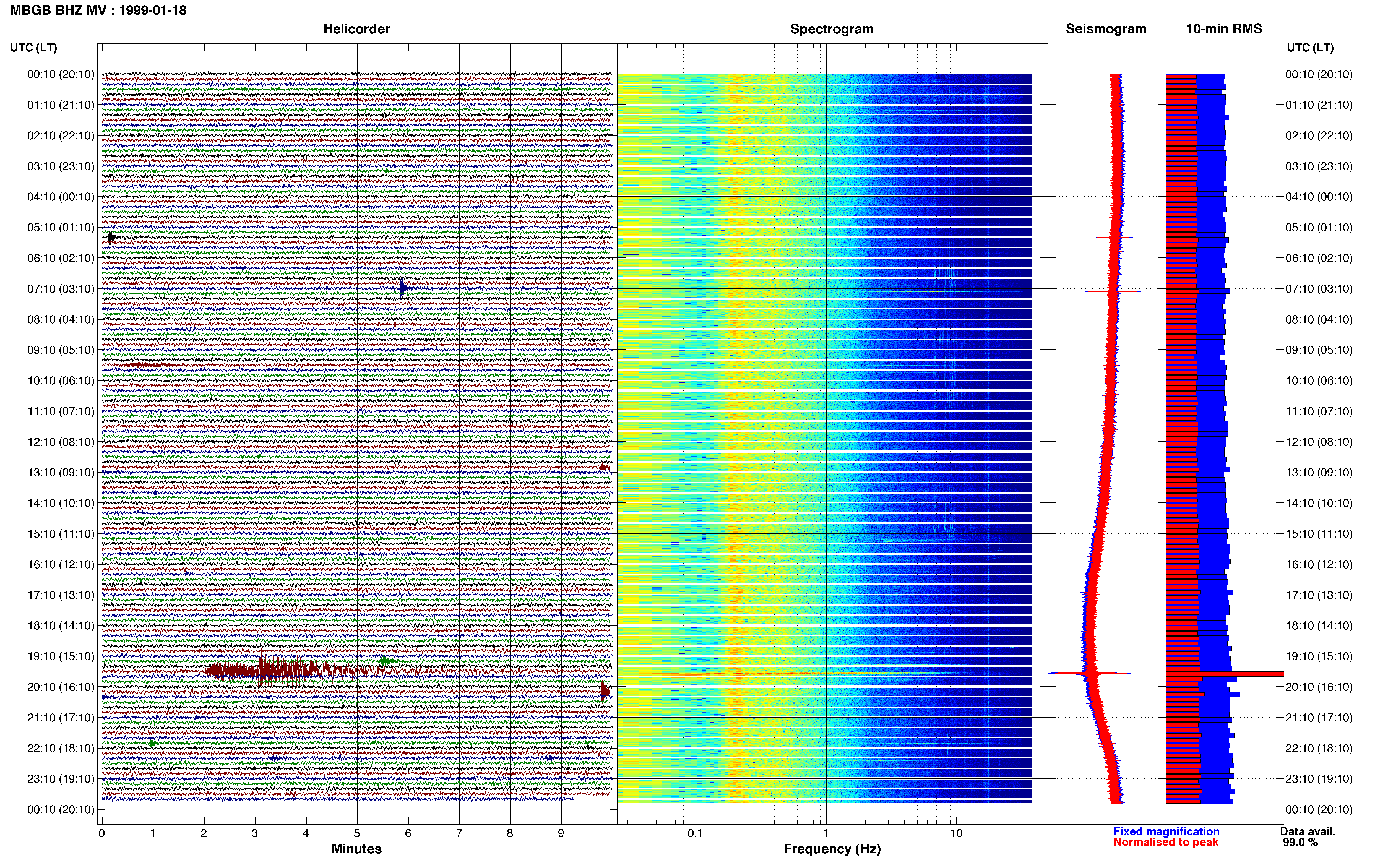The width and height of the screenshot is (1388, 868).
Task: Click frequency tick '10' on spectrogram axis
Action: click(x=956, y=833)
